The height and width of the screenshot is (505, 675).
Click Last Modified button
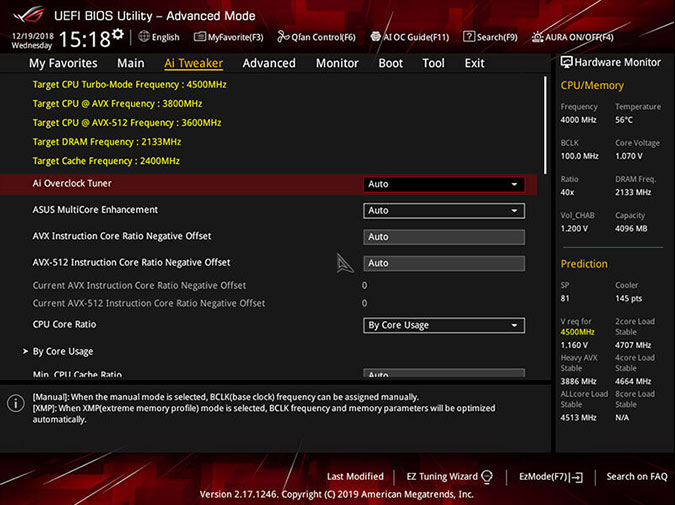click(x=355, y=476)
